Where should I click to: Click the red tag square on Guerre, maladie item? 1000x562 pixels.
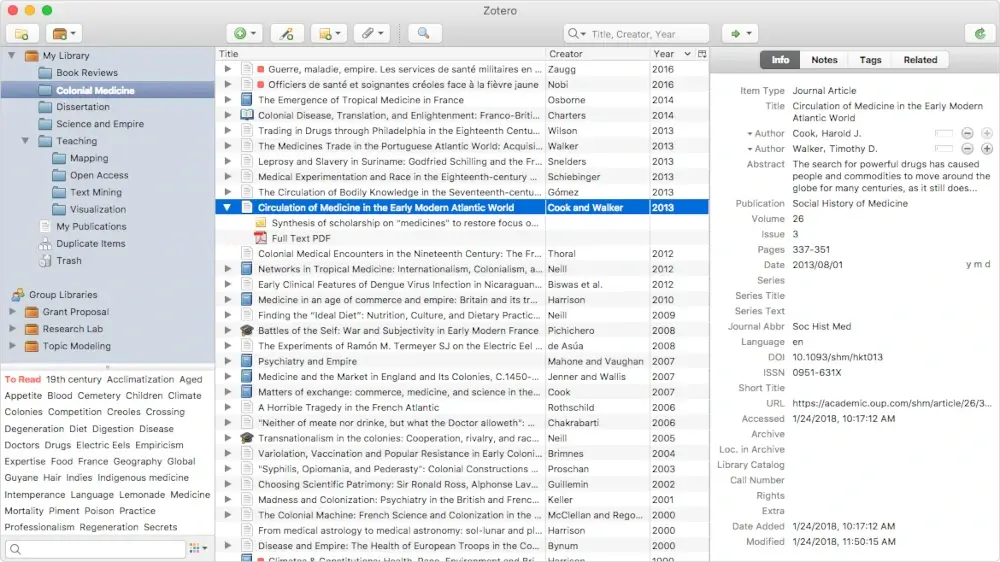(x=261, y=70)
